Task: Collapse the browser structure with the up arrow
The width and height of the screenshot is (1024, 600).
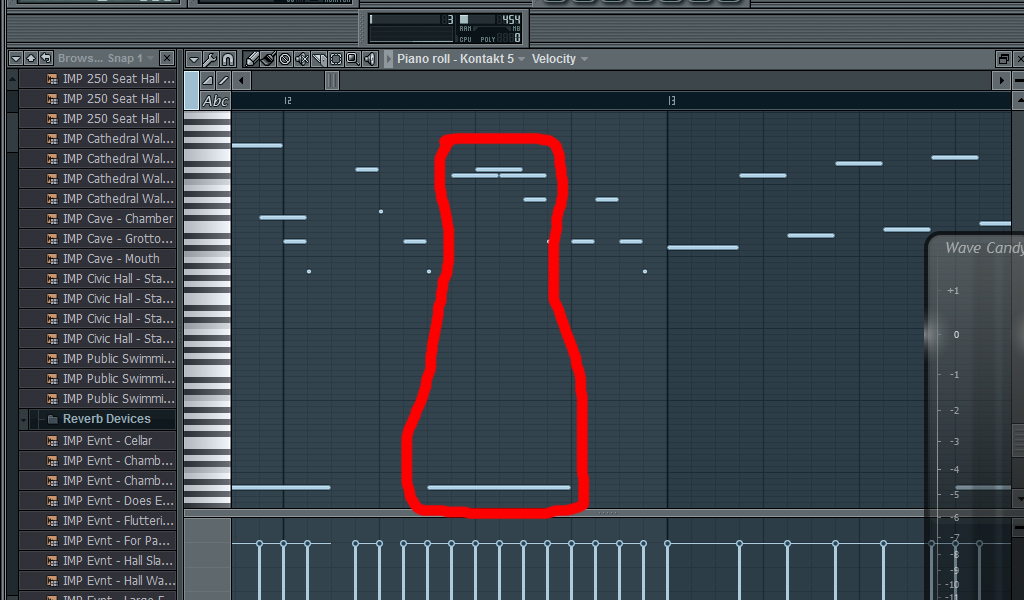Action: (30, 59)
